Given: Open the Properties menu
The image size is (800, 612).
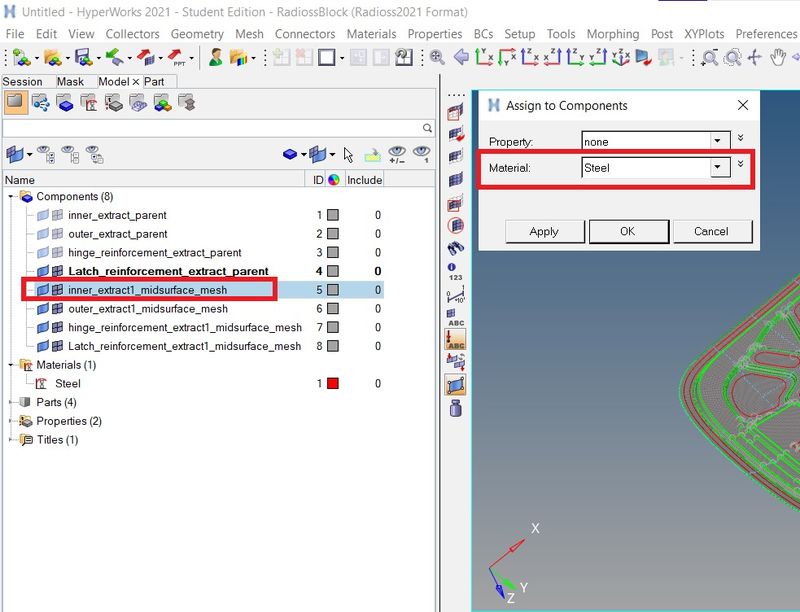Looking at the screenshot, I should pos(435,34).
